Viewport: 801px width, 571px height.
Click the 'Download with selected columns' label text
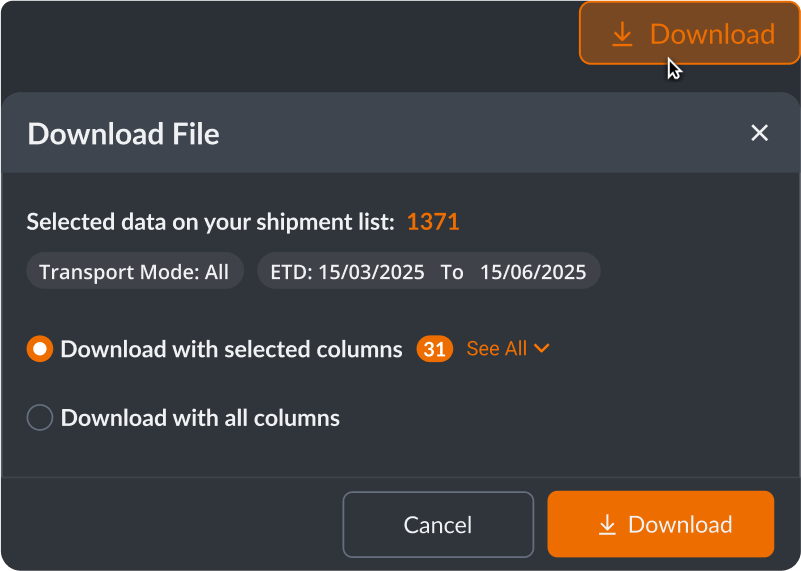231,349
